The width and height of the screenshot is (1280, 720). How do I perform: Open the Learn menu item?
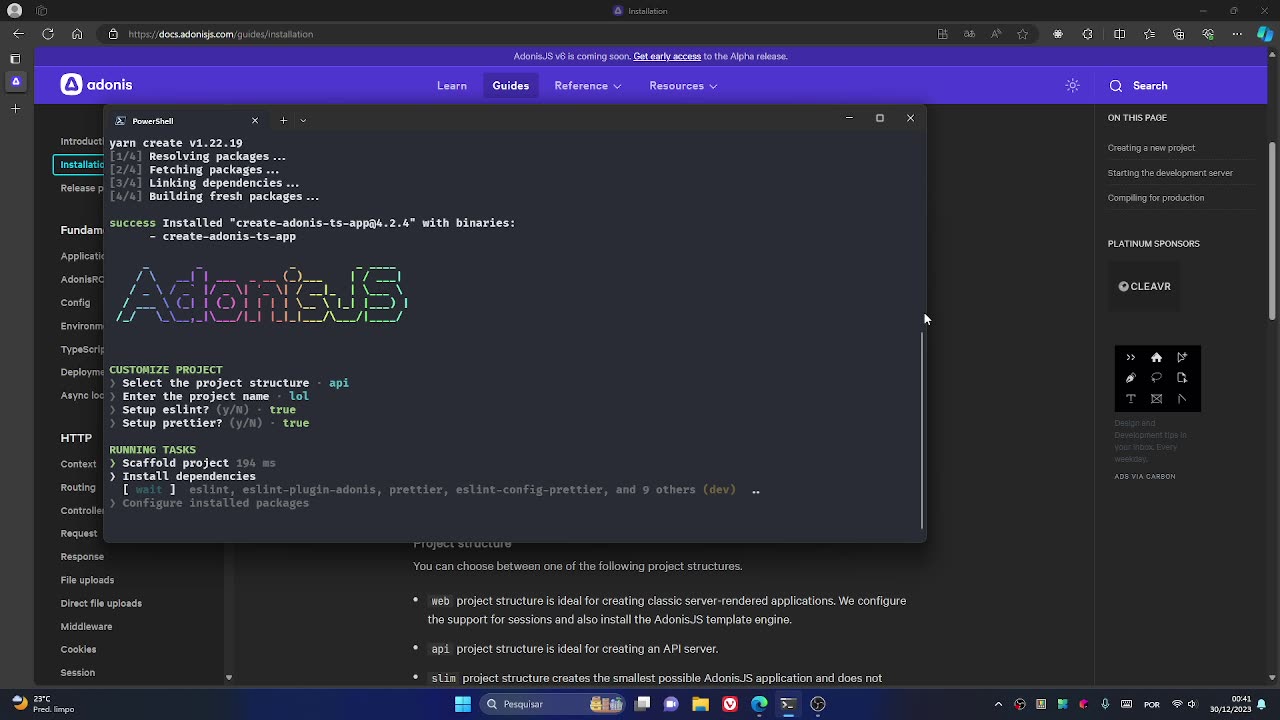pyautogui.click(x=452, y=86)
